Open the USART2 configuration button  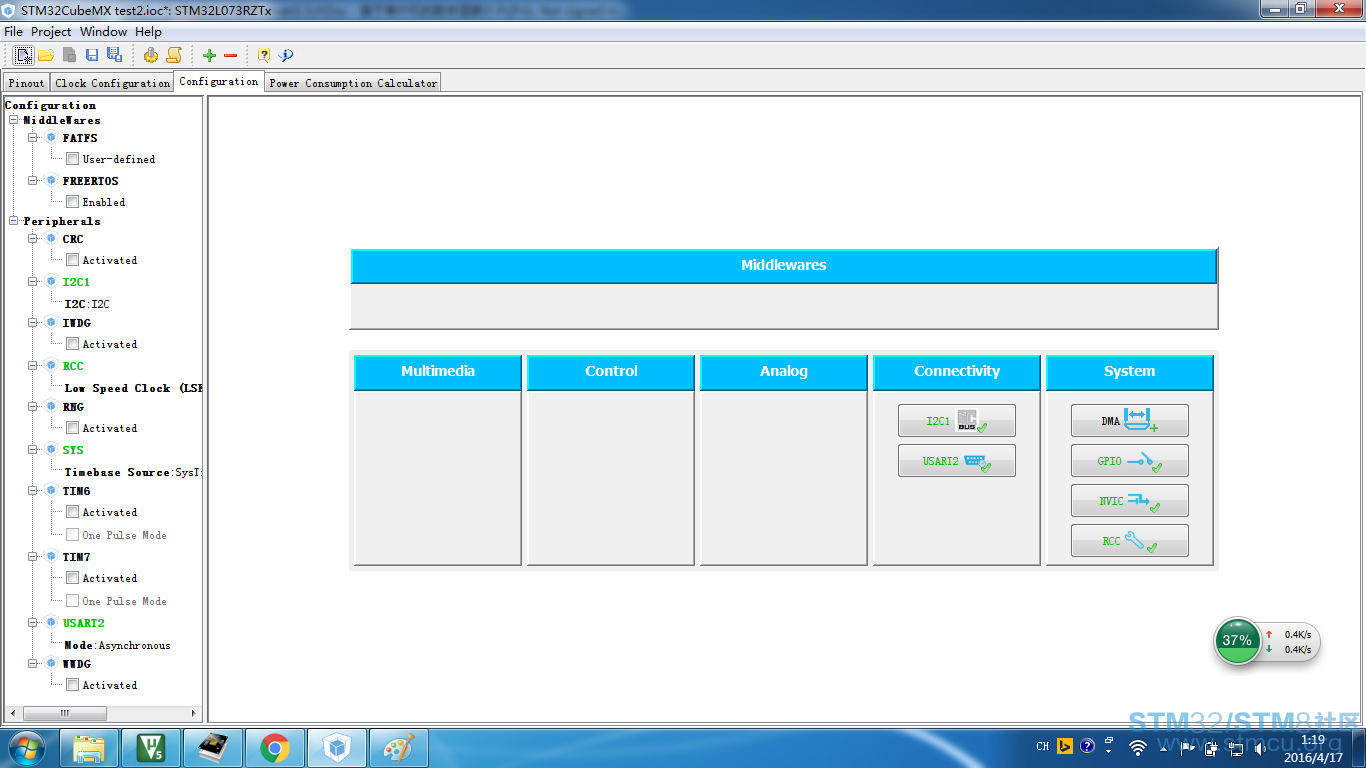pyautogui.click(x=957, y=461)
